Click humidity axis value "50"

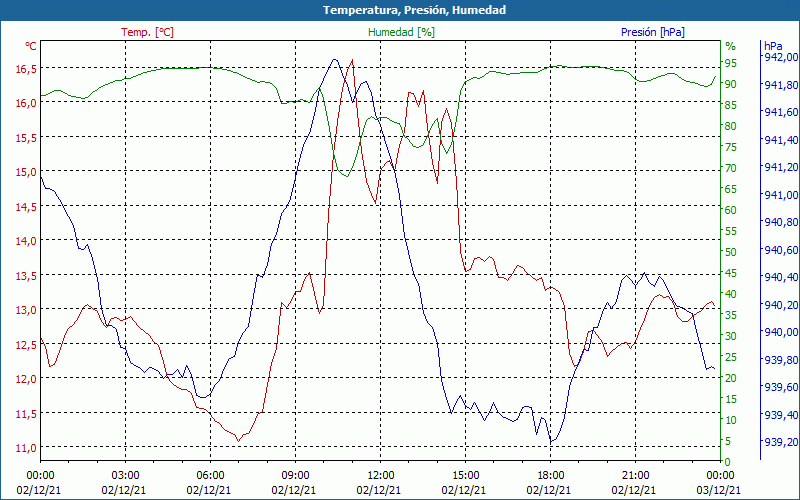click(731, 252)
